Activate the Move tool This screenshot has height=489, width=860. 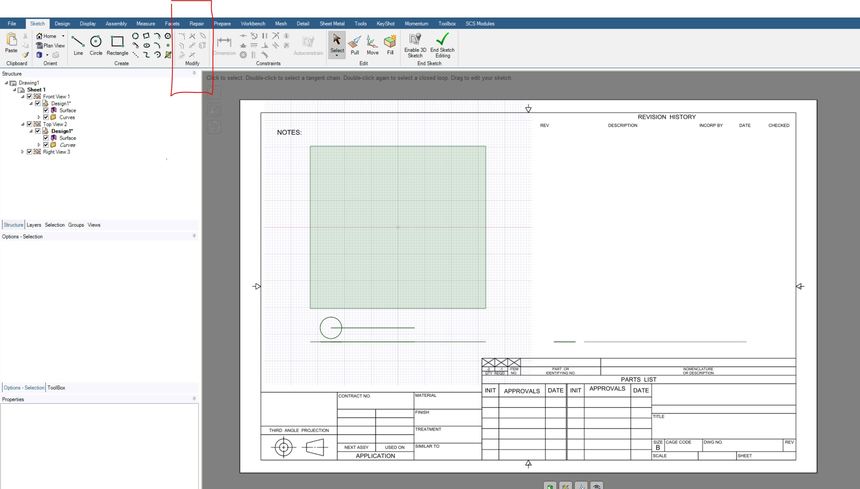coord(372,42)
